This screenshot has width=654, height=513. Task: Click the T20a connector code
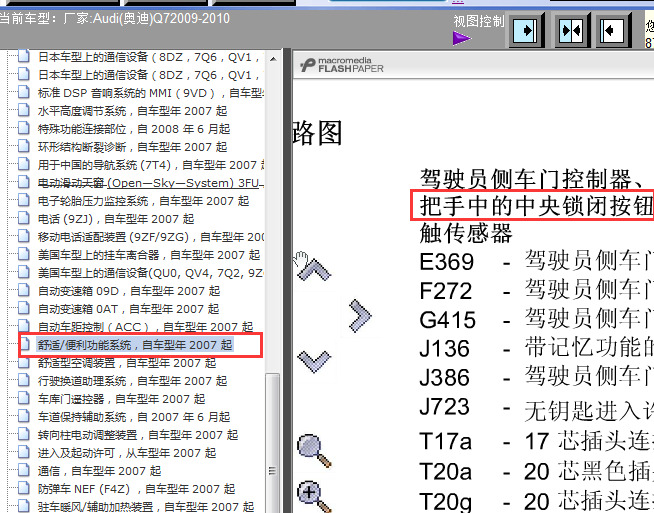tap(445, 472)
